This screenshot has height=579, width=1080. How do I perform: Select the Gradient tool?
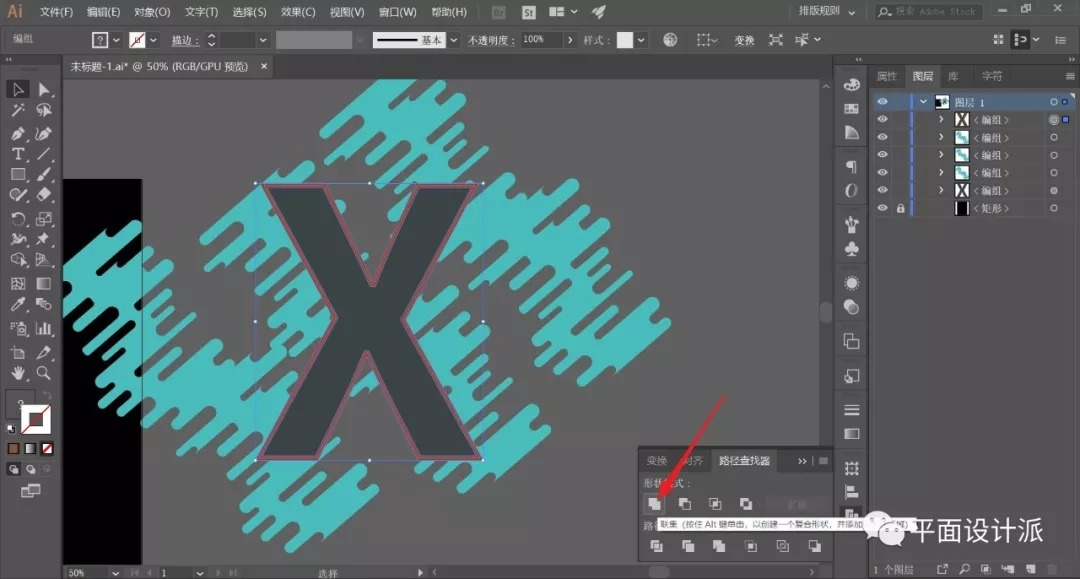[x=44, y=284]
